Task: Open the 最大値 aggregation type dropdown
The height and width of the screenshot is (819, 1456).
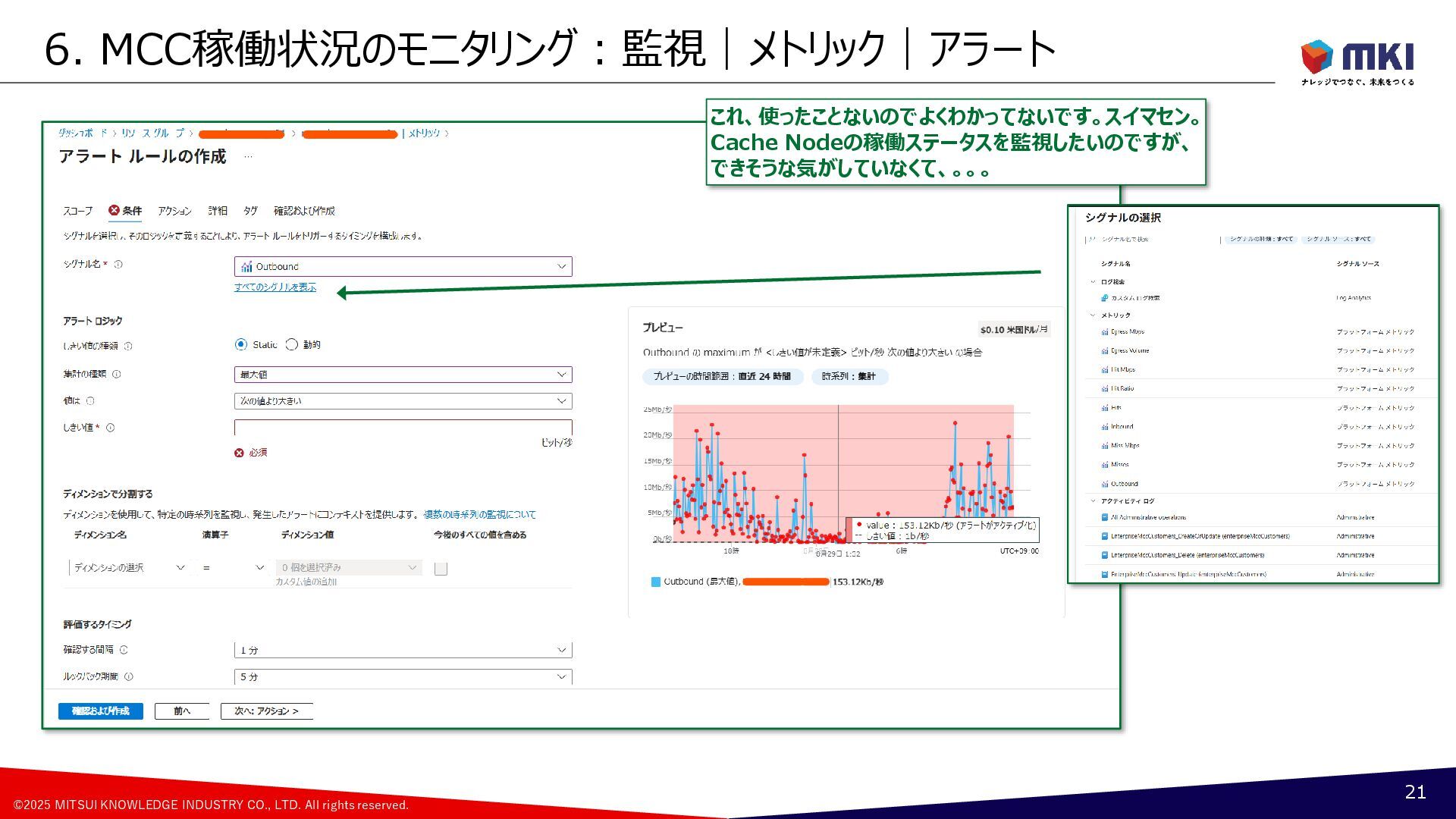Action: 403,375
